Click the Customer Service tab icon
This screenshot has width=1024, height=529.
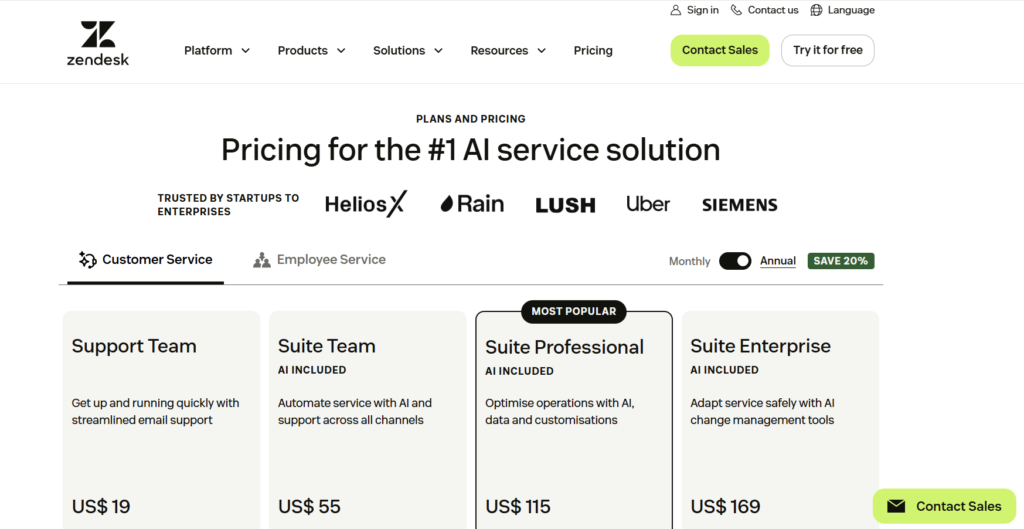coord(88,260)
